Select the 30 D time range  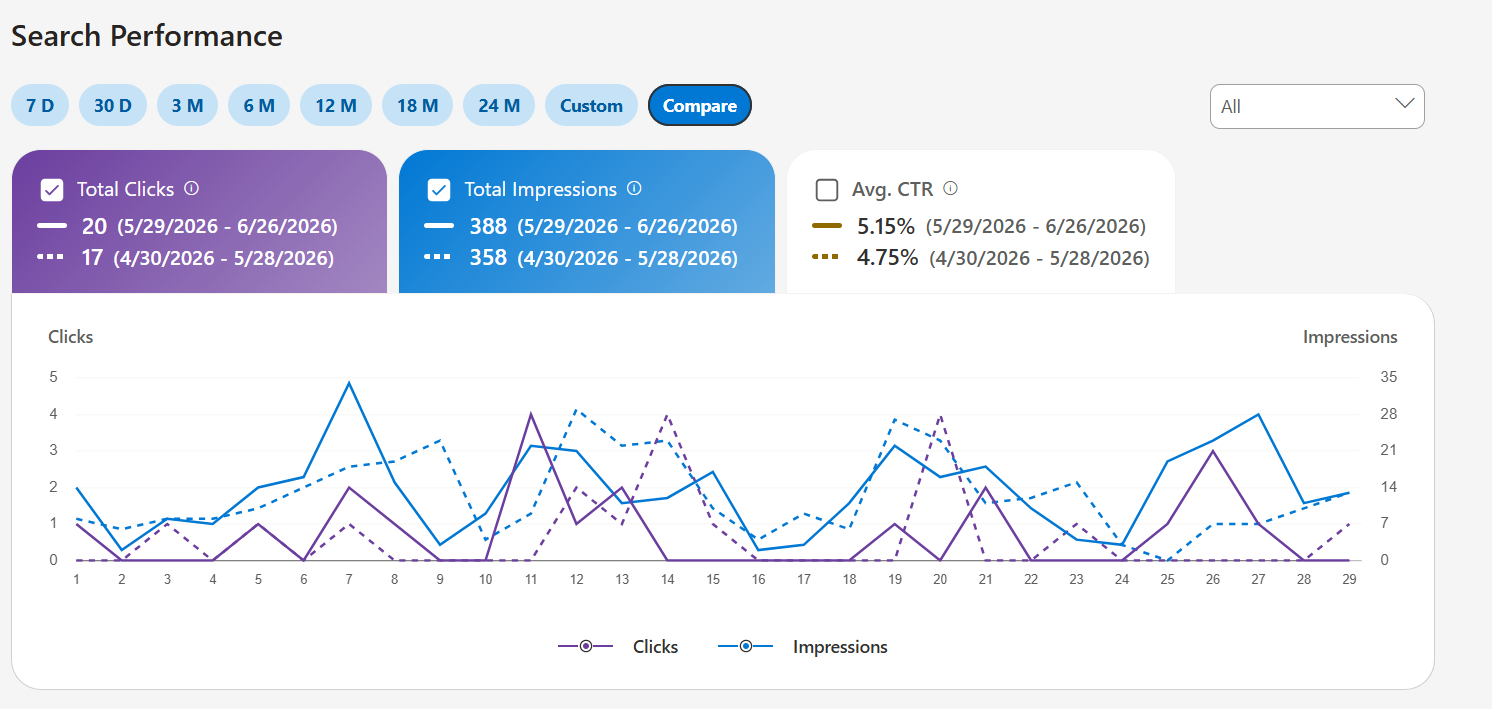coord(113,105)
